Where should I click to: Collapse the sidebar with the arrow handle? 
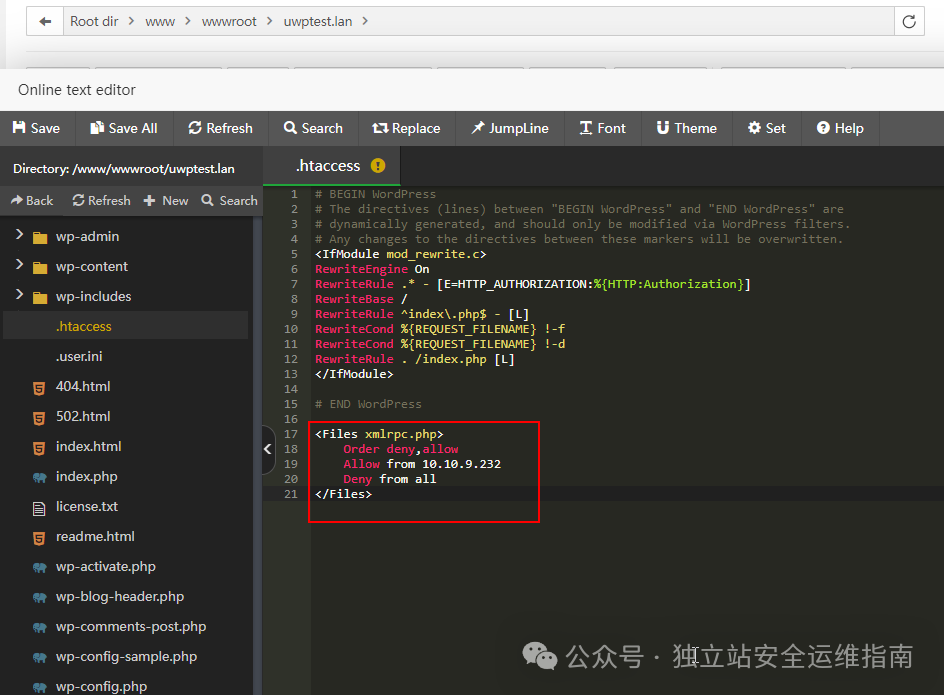coord(268,449)
